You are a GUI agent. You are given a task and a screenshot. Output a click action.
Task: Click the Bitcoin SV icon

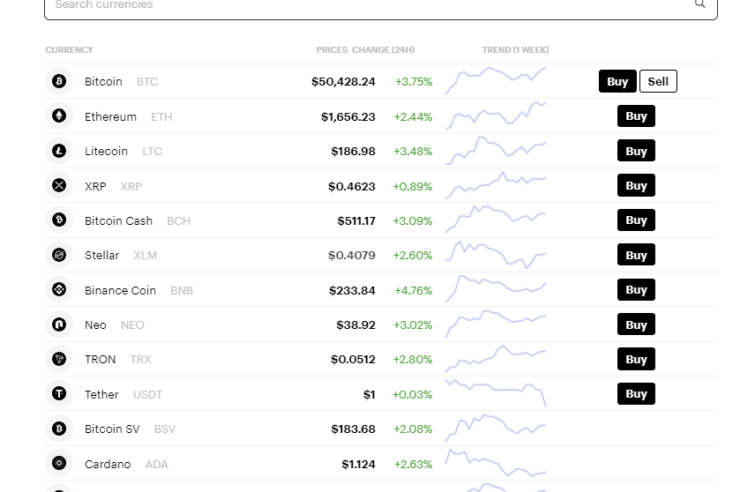click(x=59, y=428)
